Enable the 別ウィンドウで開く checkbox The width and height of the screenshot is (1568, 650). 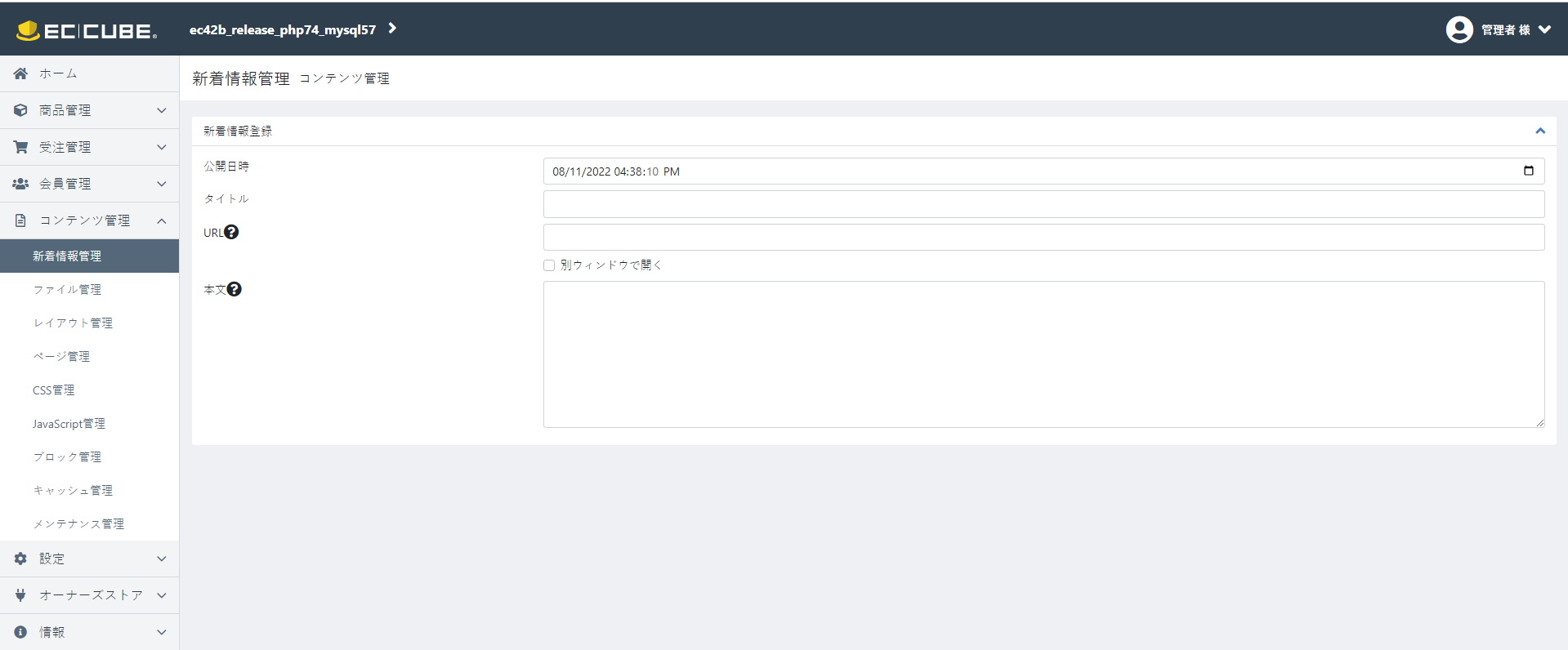pyautogui.click(x=549, y=265)
